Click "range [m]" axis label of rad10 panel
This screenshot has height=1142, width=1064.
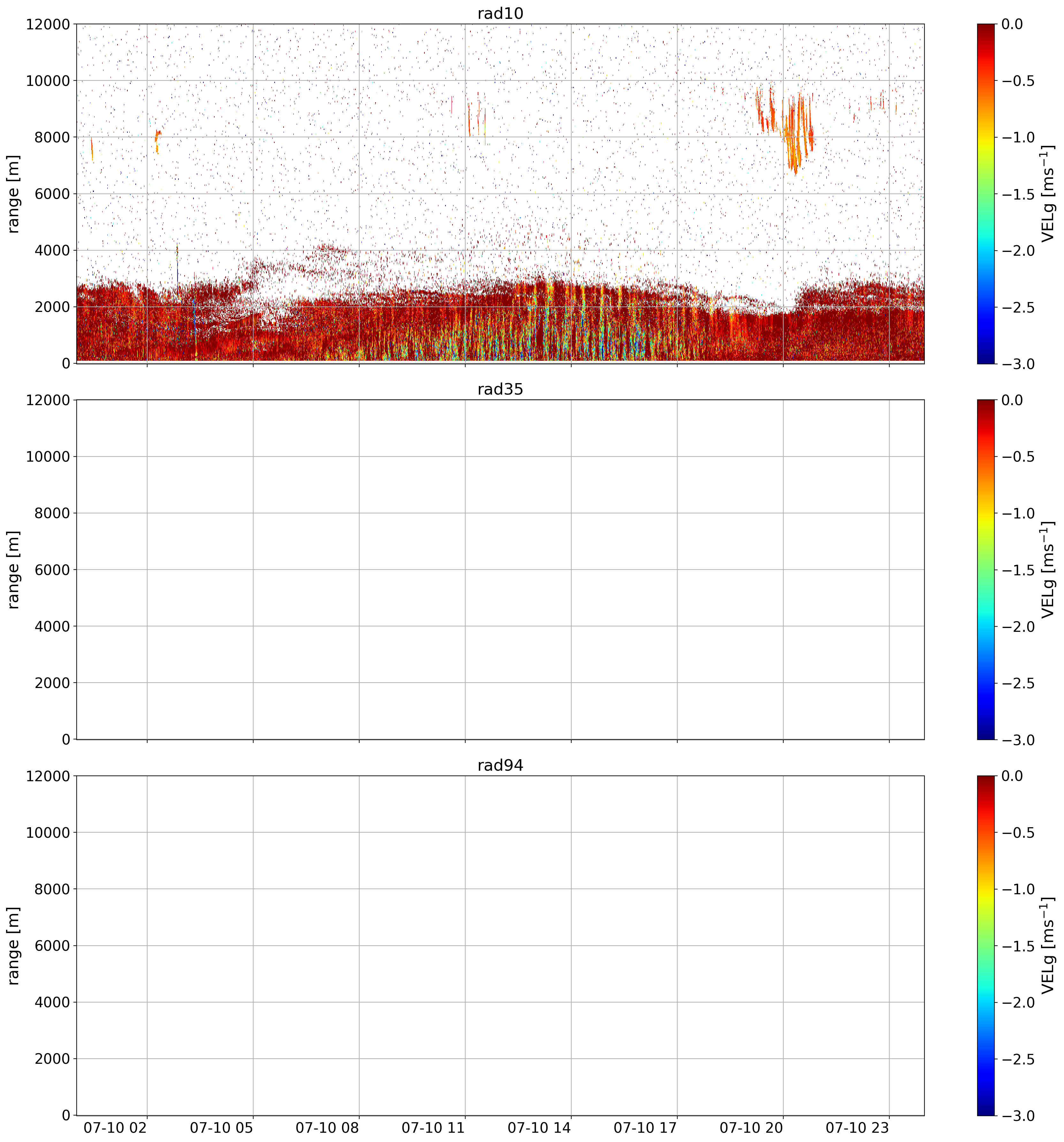(13, 193)
